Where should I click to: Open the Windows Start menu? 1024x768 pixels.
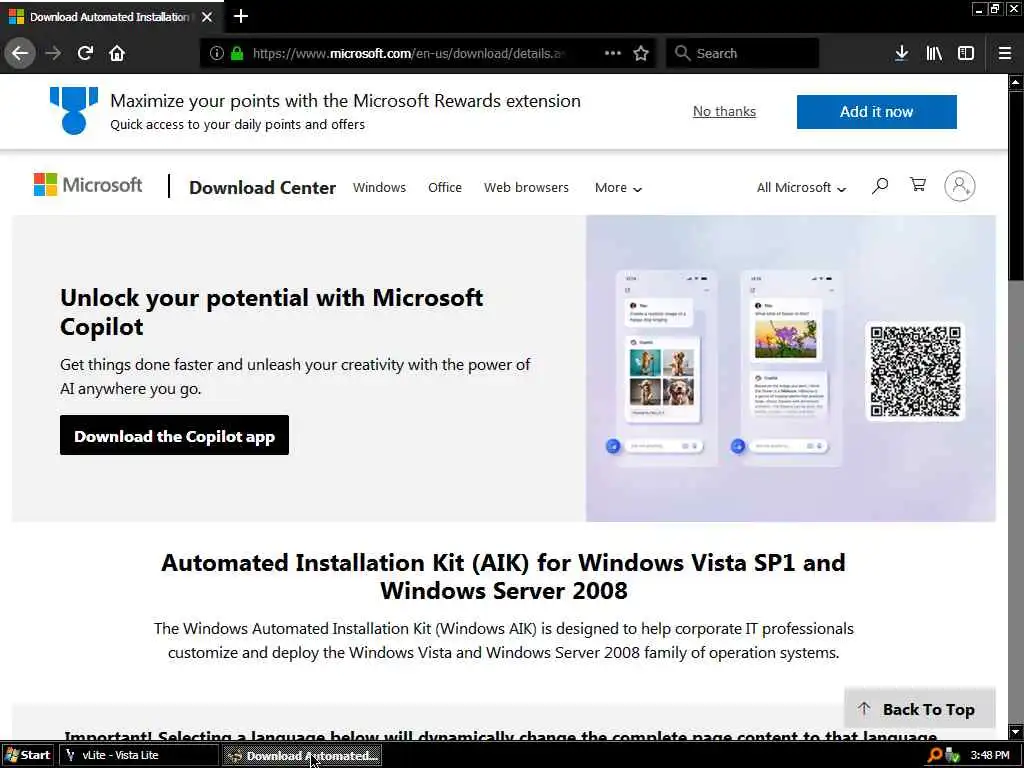28,755
